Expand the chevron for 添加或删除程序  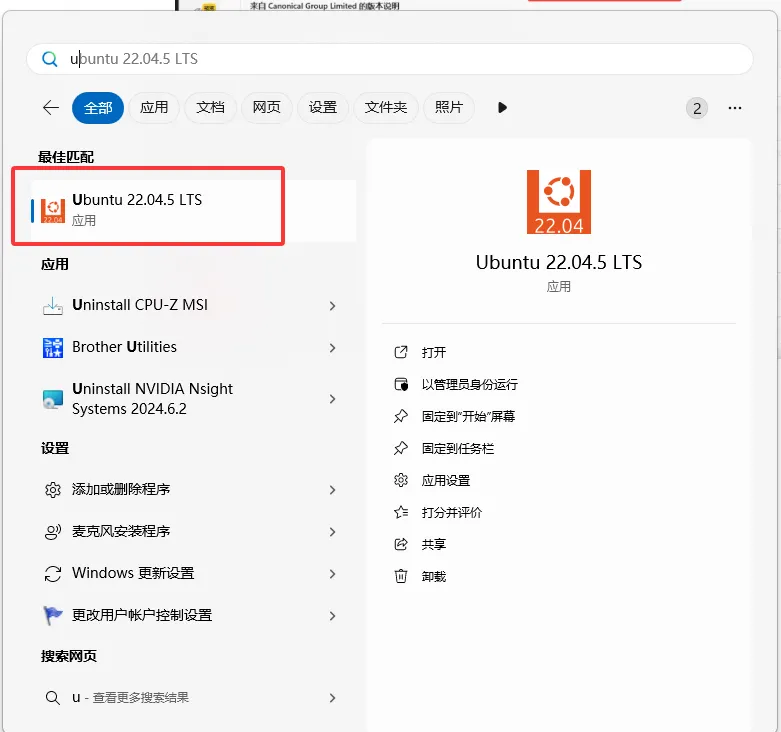click(x=332, y=490)
